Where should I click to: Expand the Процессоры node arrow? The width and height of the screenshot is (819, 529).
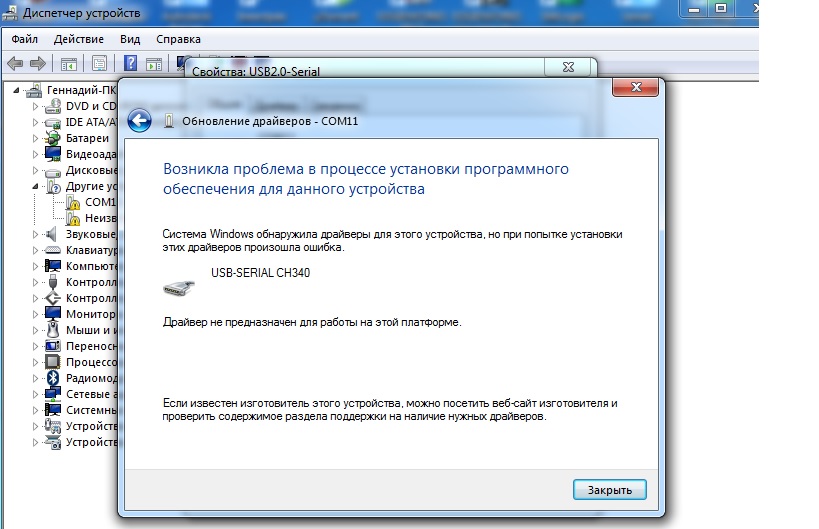(x=35, y=362)
